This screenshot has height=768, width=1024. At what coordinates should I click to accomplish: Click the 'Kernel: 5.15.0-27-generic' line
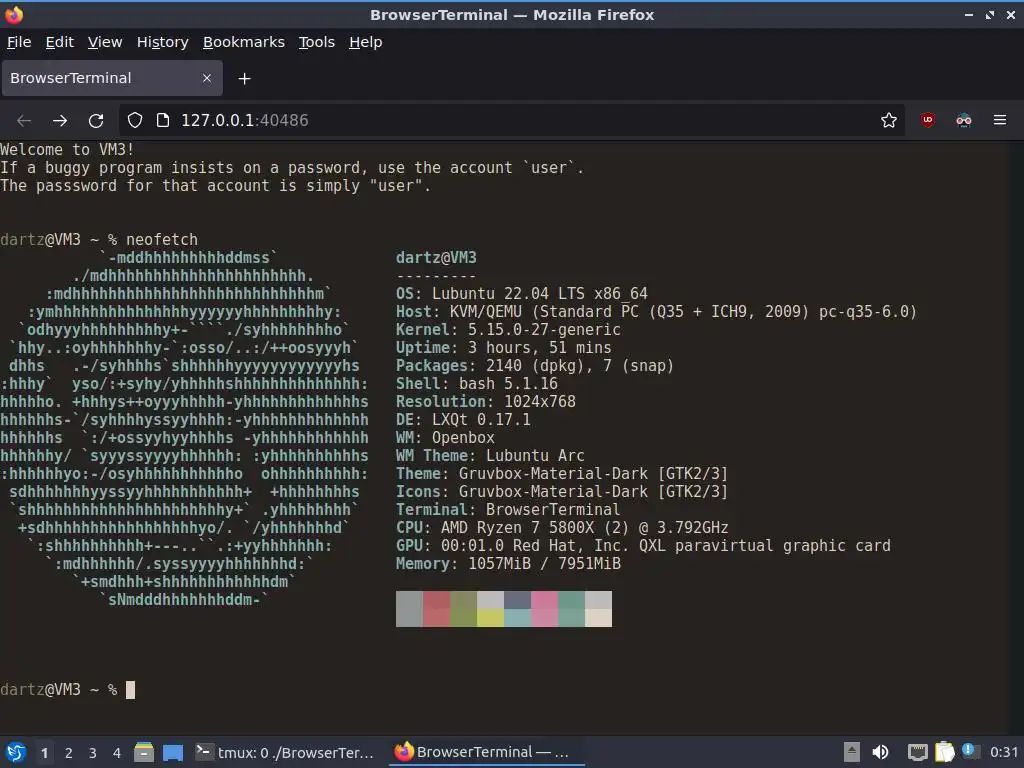(x=508, y=330)
